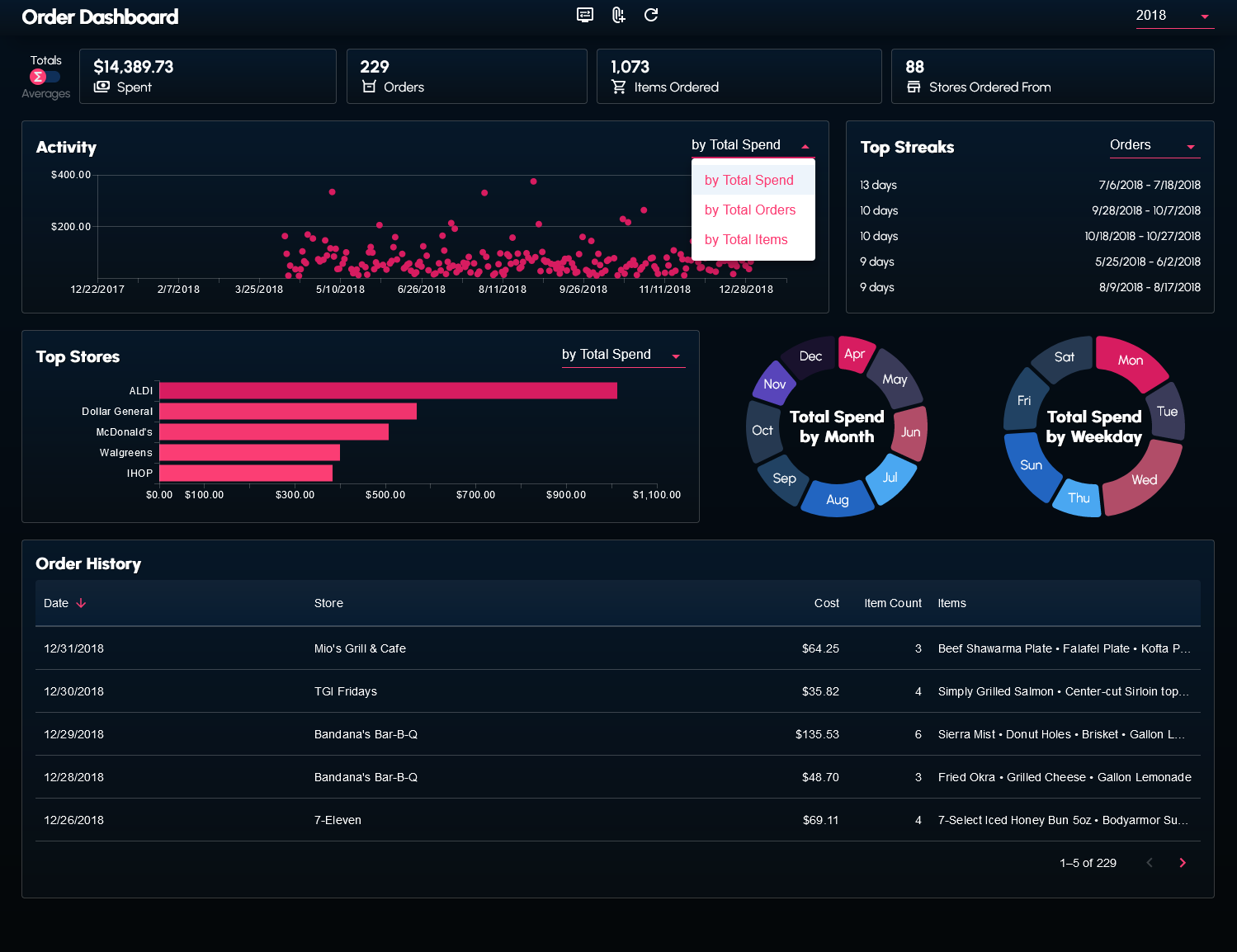Image resolution: width=1237 pixels, height=952 pixels.
Task: Click the screen share transfer icon in header
Action: pos(584,15)
